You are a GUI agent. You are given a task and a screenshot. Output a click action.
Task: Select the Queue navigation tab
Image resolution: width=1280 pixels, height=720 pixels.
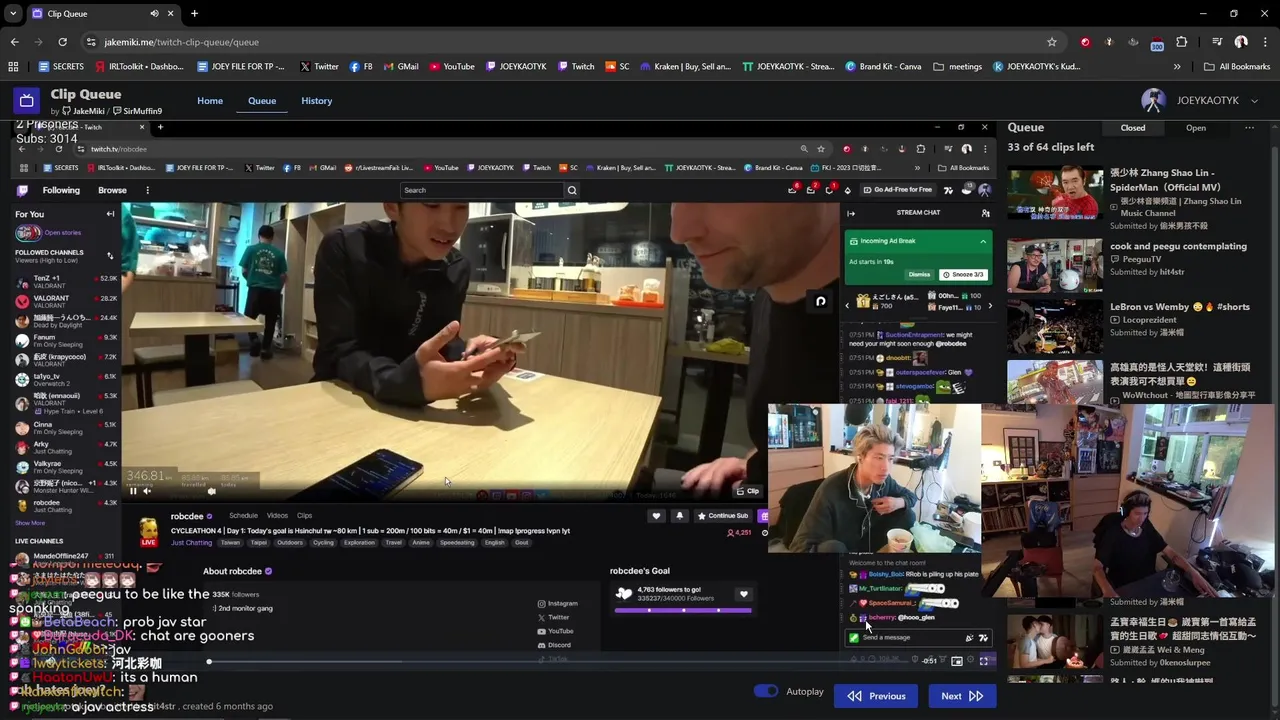pos(262,101)
